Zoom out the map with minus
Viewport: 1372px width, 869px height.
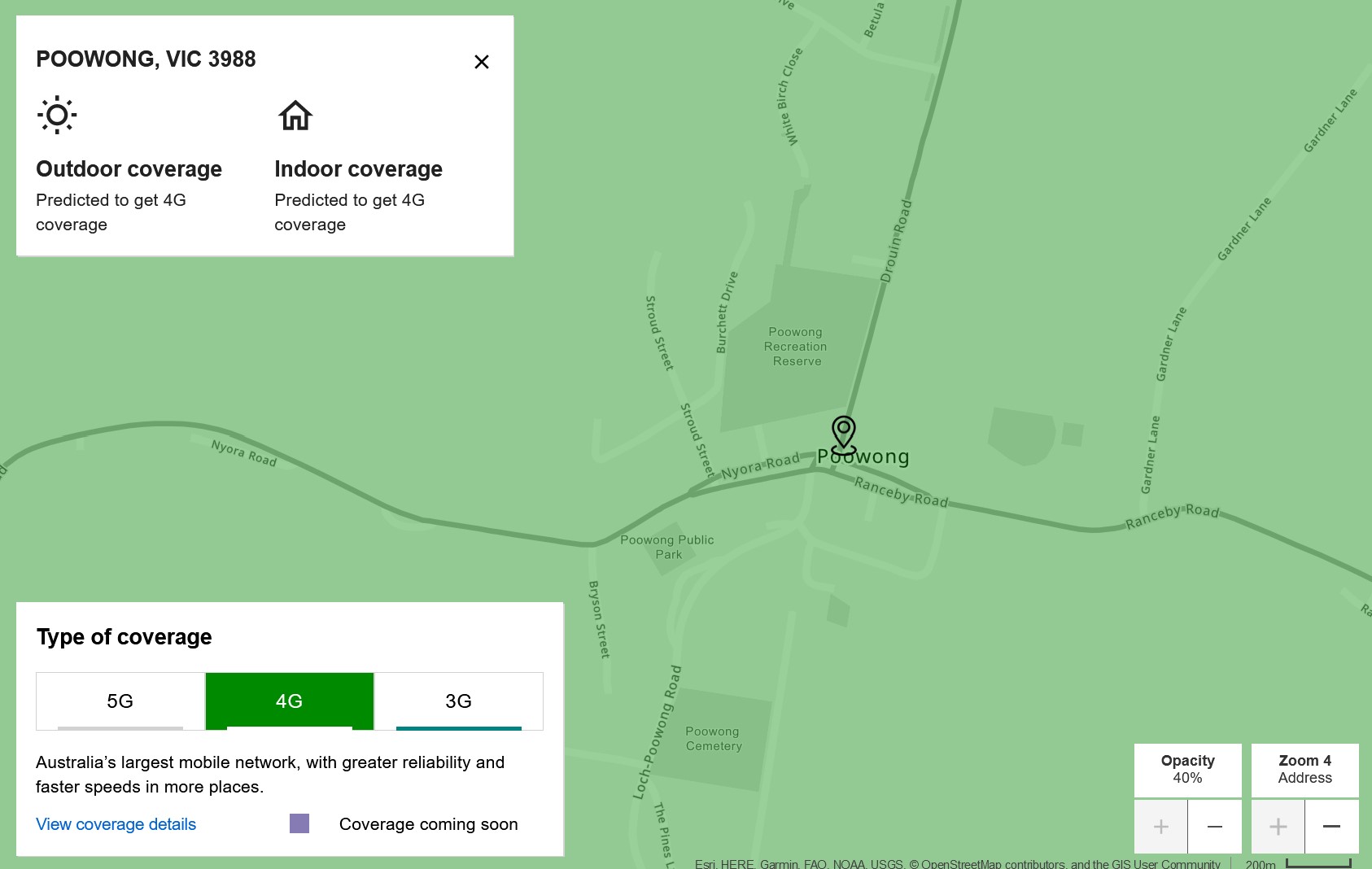(1331, 827)
